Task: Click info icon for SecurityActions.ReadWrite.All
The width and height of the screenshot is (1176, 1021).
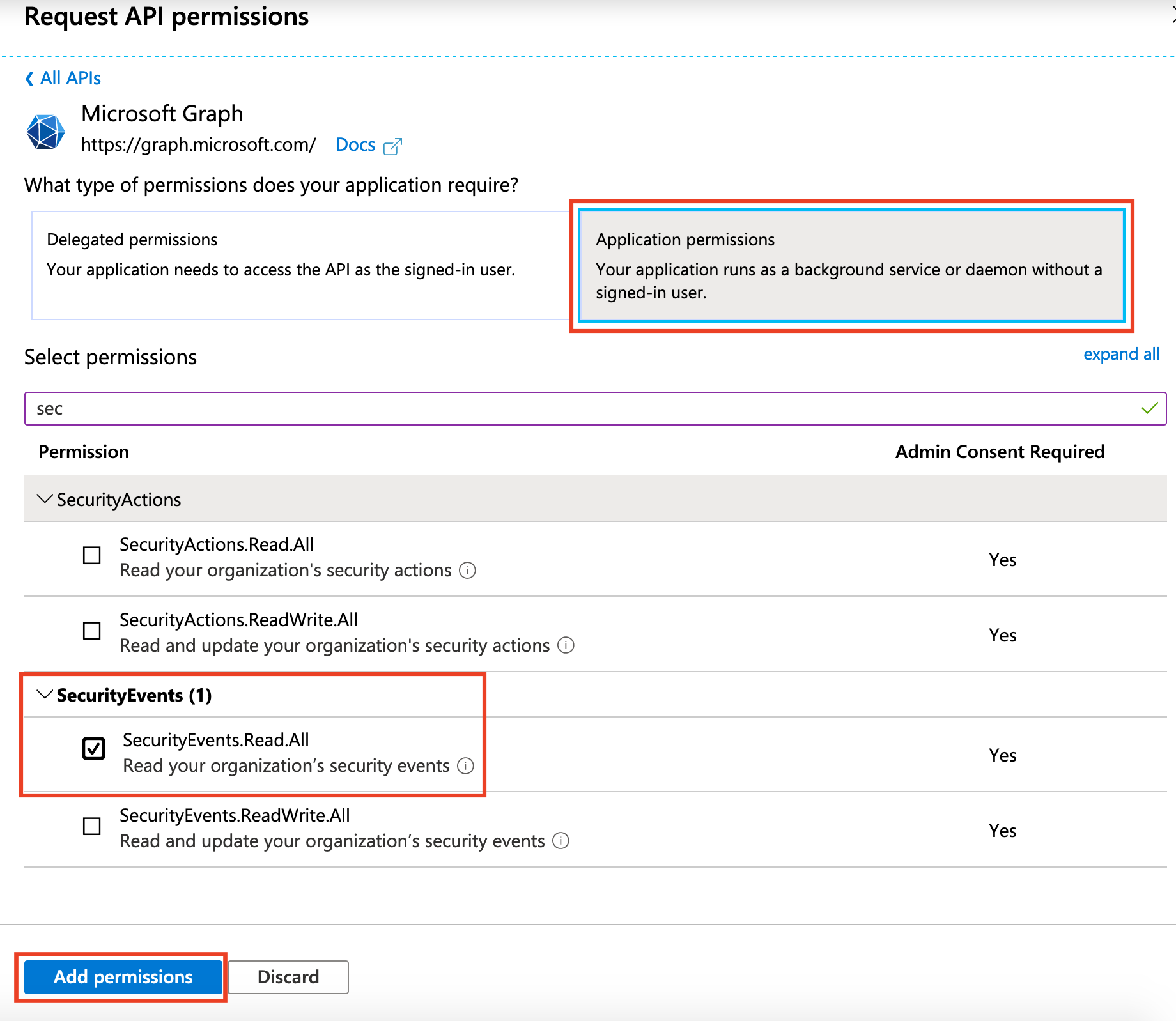Action: (x=566, y=645)
